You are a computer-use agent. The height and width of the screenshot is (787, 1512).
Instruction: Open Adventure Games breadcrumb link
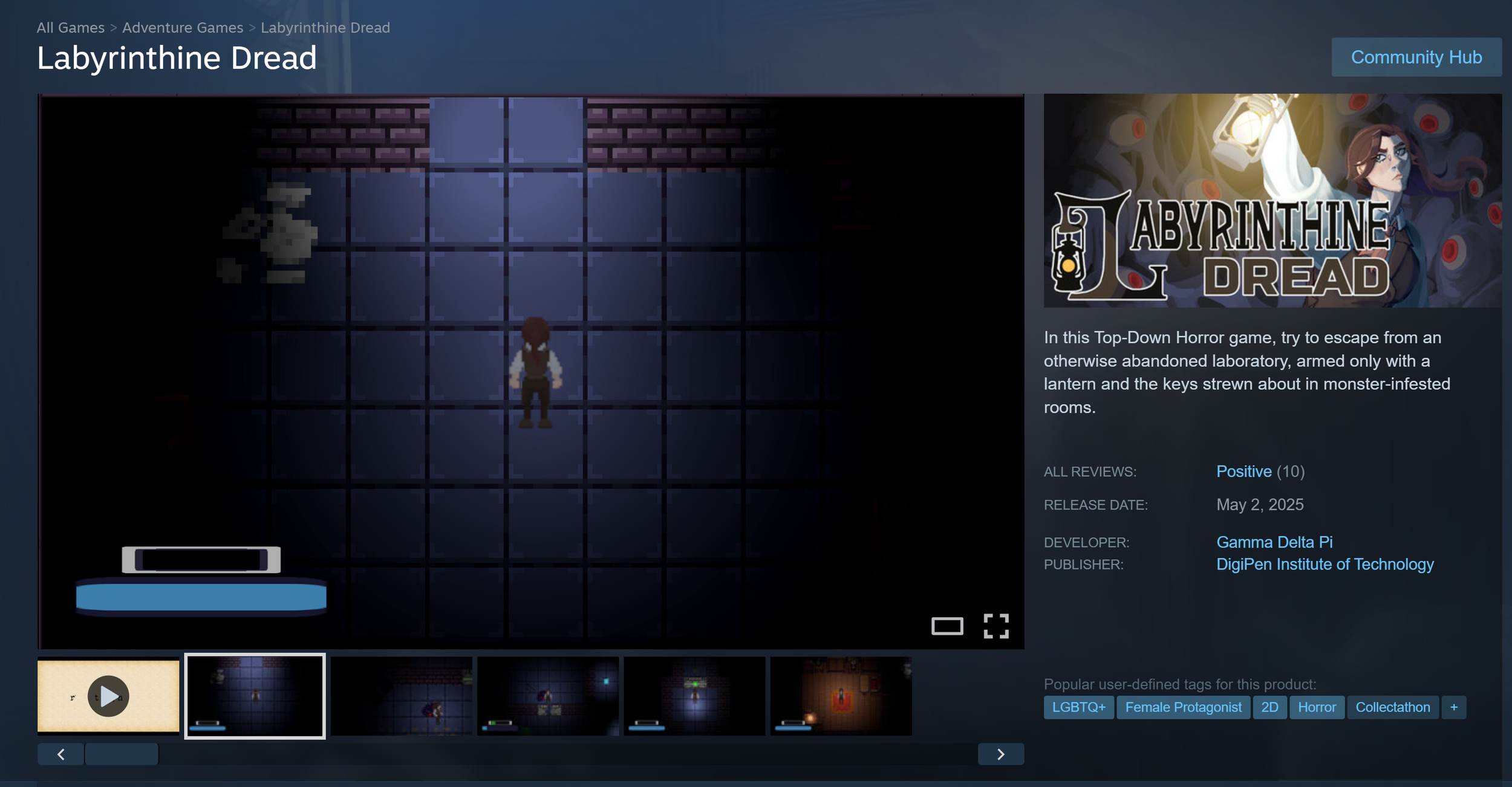click(182, 28)
